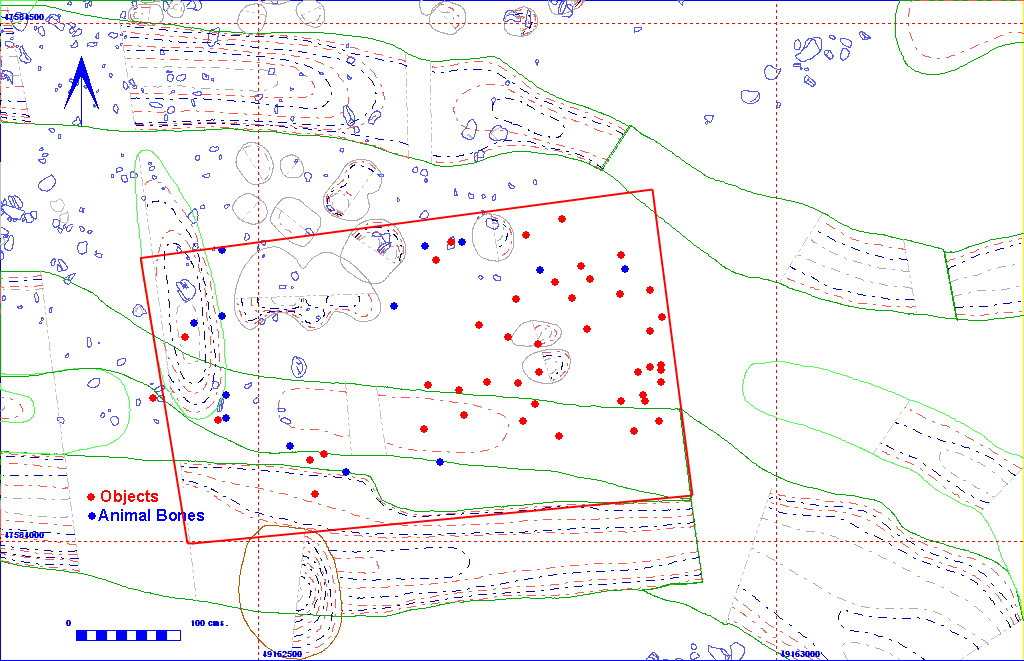This screenshot has width=1024, height=661.
Task: Click the 49163000 grid coordinate label
Action: point(799,654)
